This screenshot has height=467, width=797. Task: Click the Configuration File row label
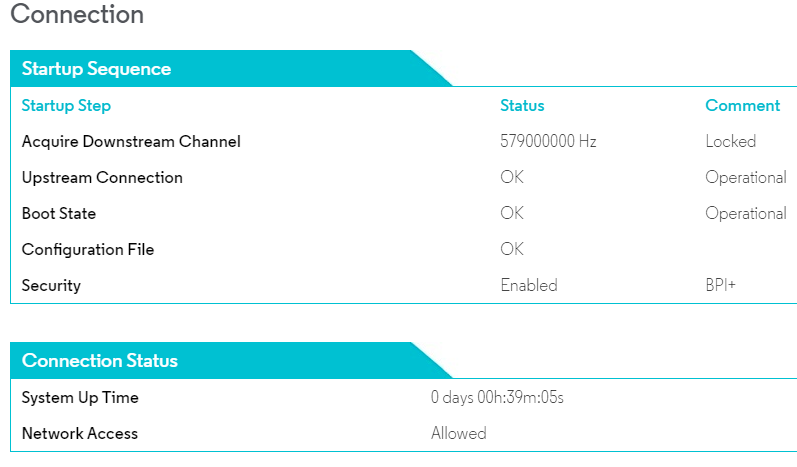coord(88,250)
